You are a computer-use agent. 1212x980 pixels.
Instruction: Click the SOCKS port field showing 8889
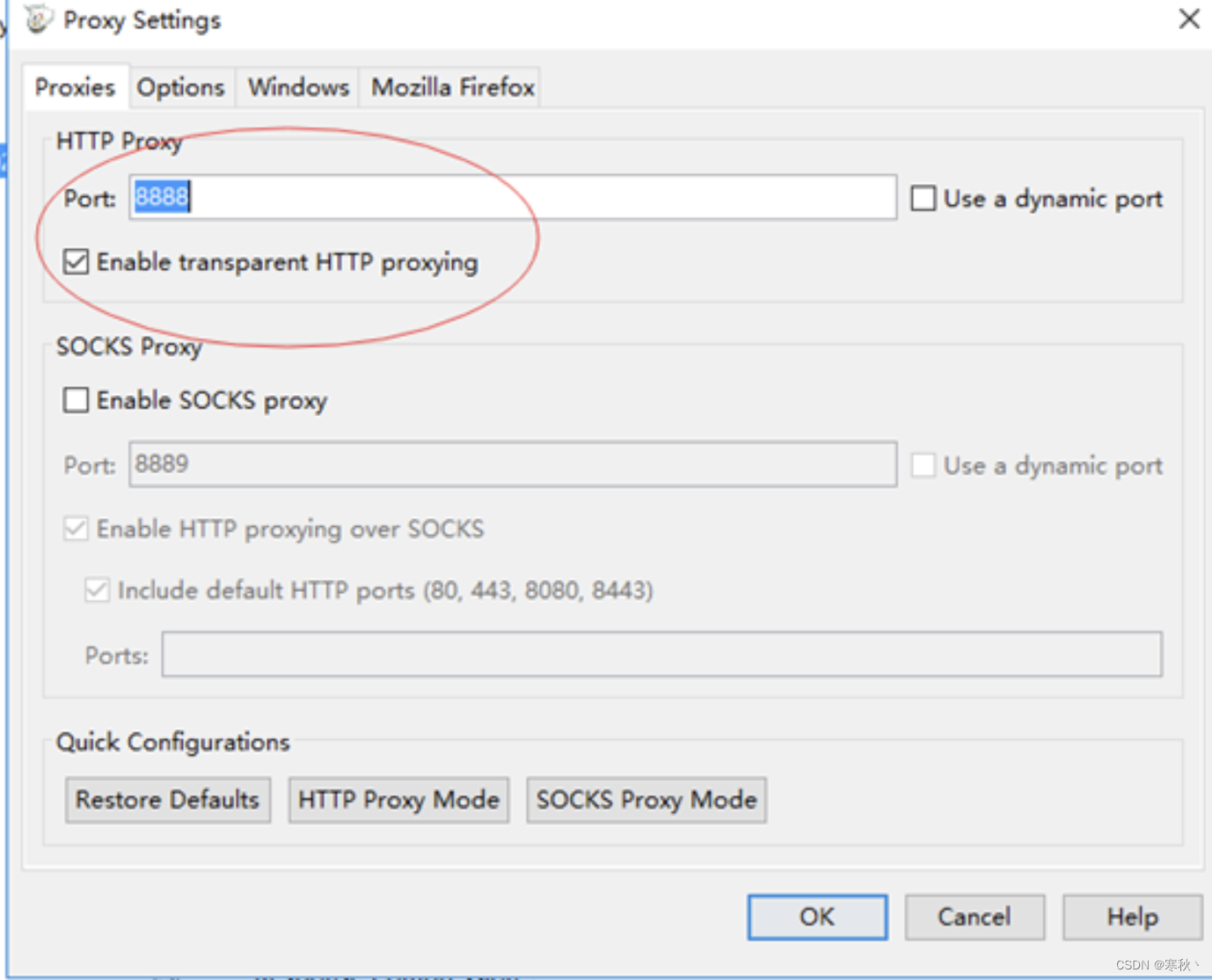(x=513, y=464)
